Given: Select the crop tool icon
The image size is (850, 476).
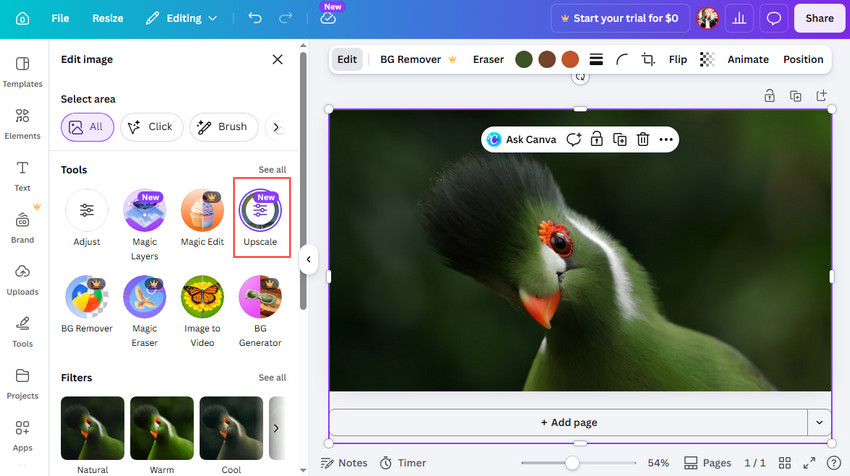Looking at the screenshot, I should coord(648,59).
